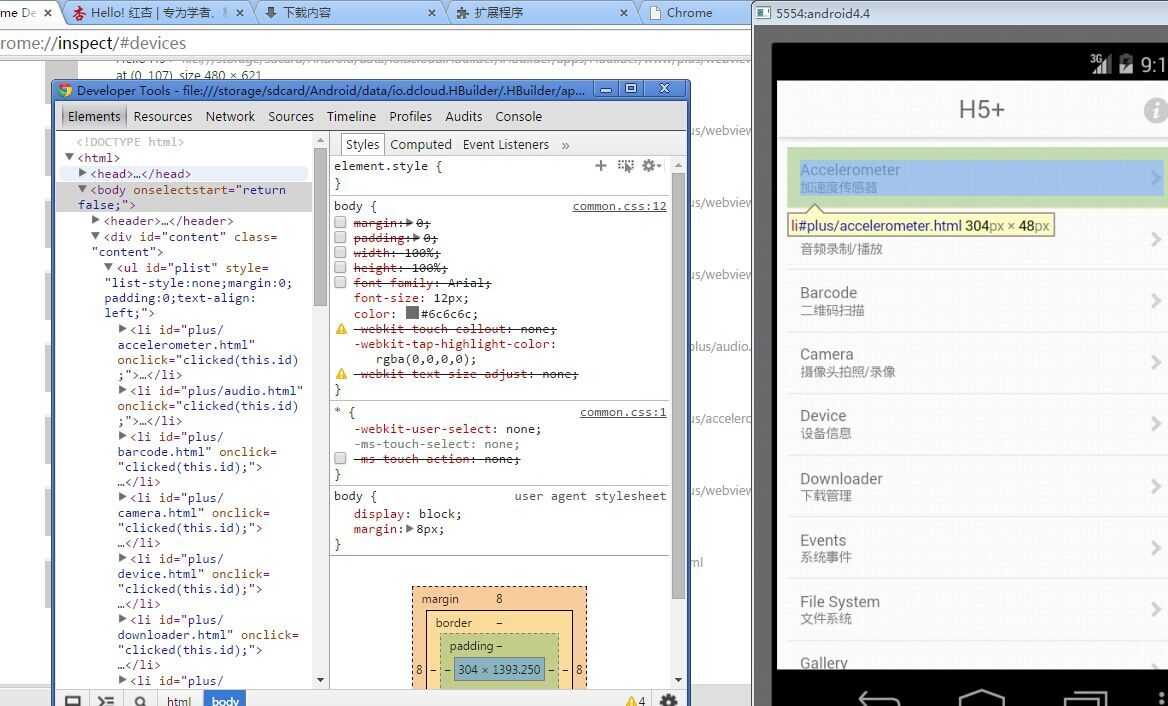The width and height of the screenshot is (1168, 706).
Task: Click the Styles pane vertical scrollbar
Action: tap(678, 387)
